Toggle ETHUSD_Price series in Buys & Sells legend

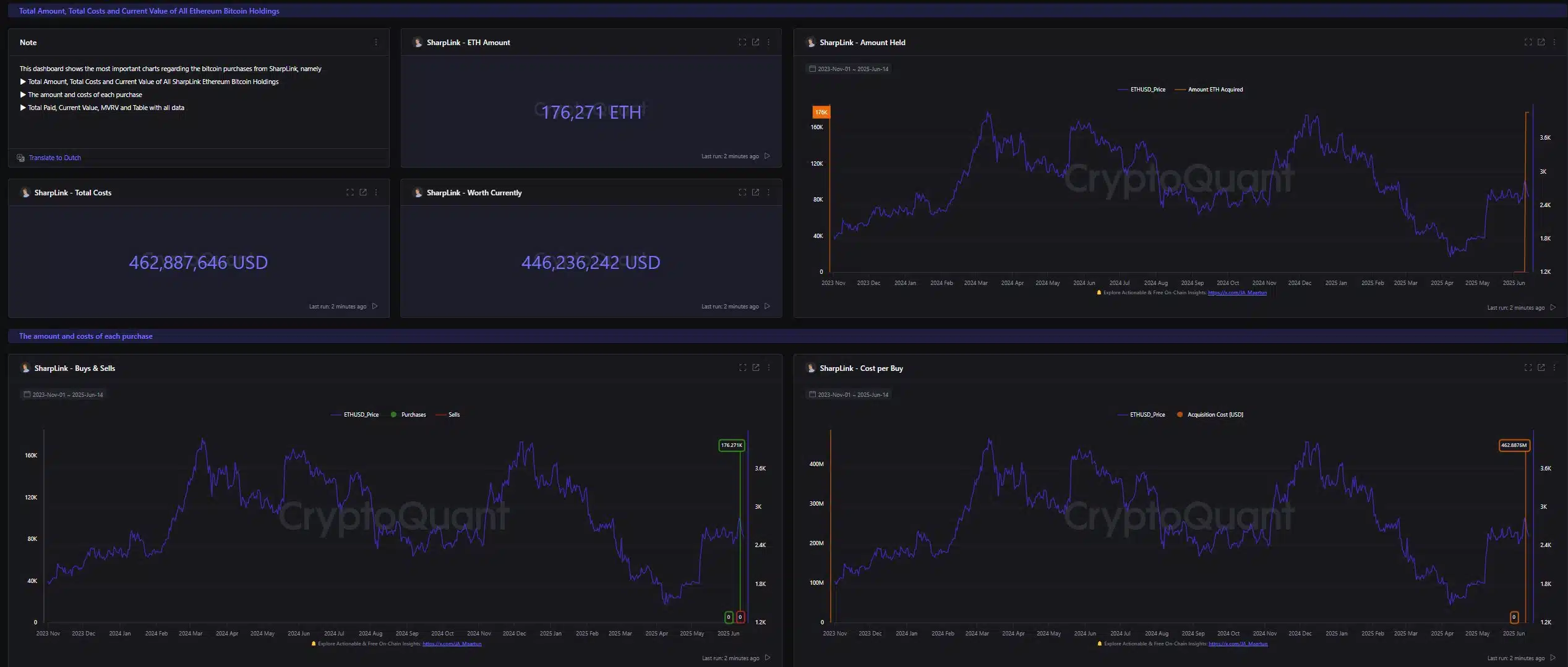click(x=354, y=415)
